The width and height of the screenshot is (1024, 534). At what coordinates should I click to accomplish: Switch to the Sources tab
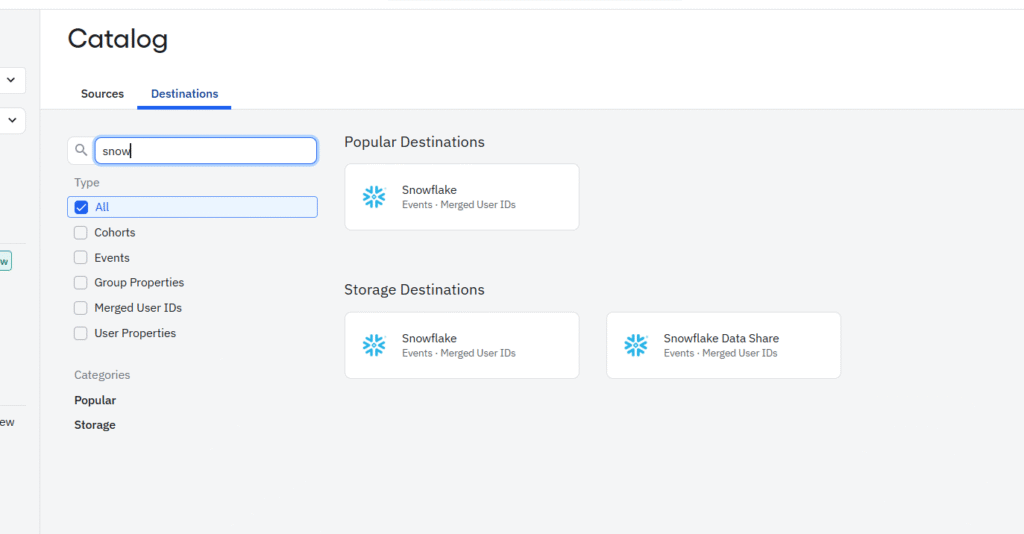point(102,94)
